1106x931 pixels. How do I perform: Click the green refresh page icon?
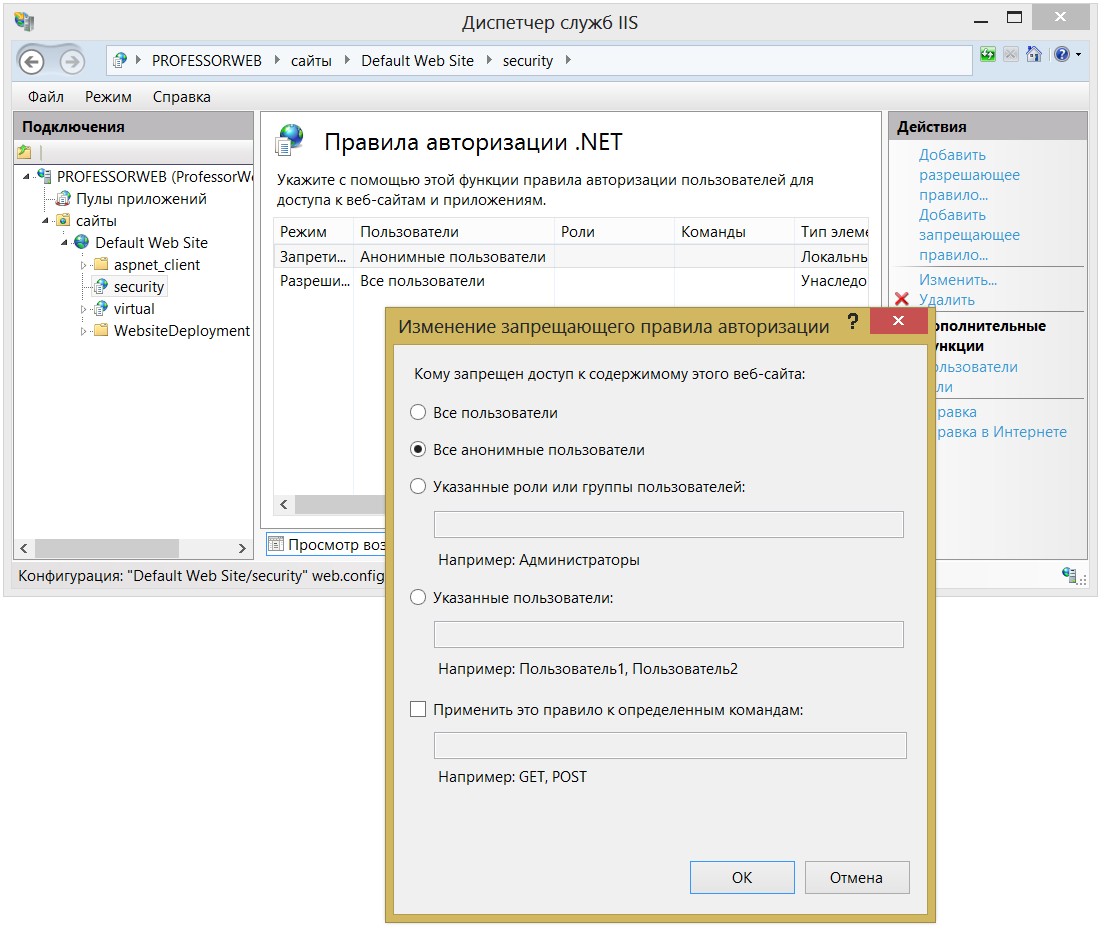[x=988, y=54]
